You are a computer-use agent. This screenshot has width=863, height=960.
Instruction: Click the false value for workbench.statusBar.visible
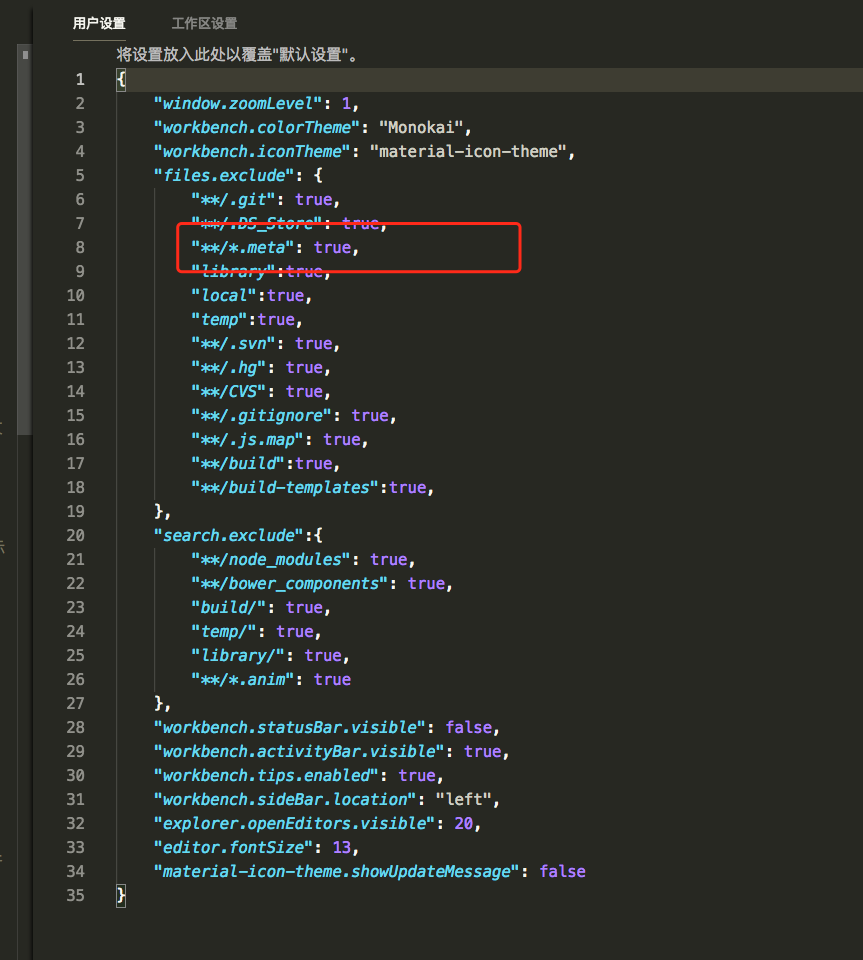[468, 727]
